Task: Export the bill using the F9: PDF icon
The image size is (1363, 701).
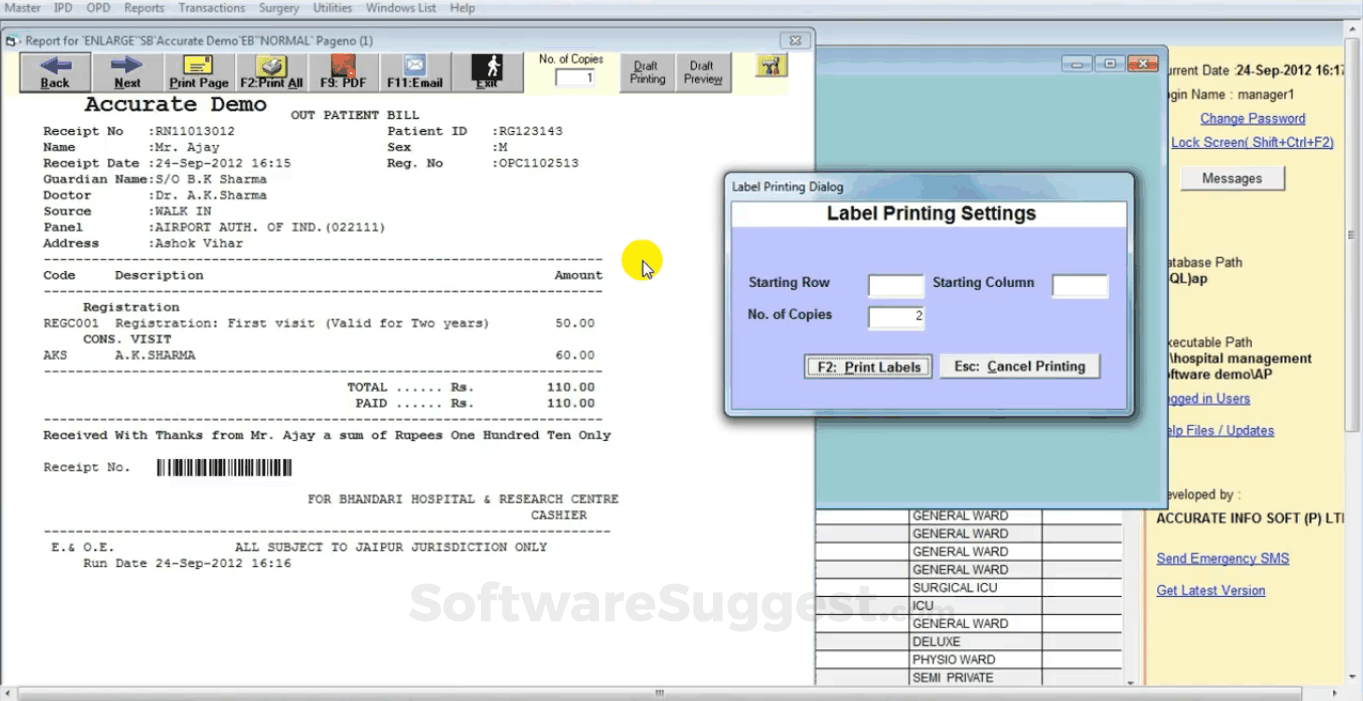Action: click(343, 71)
